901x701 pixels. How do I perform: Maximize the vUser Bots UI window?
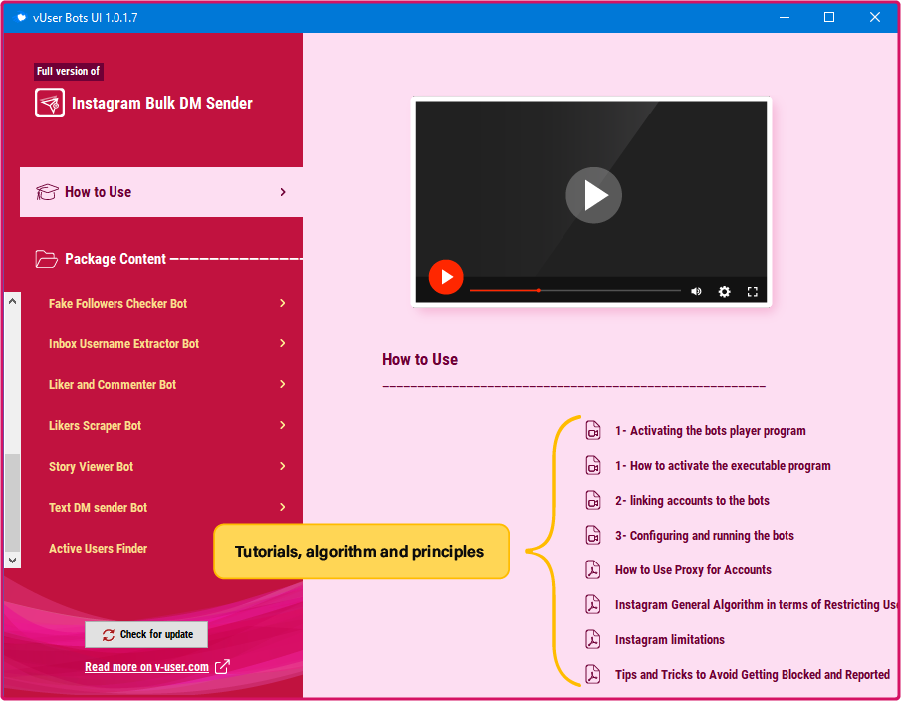pos(829,17)
